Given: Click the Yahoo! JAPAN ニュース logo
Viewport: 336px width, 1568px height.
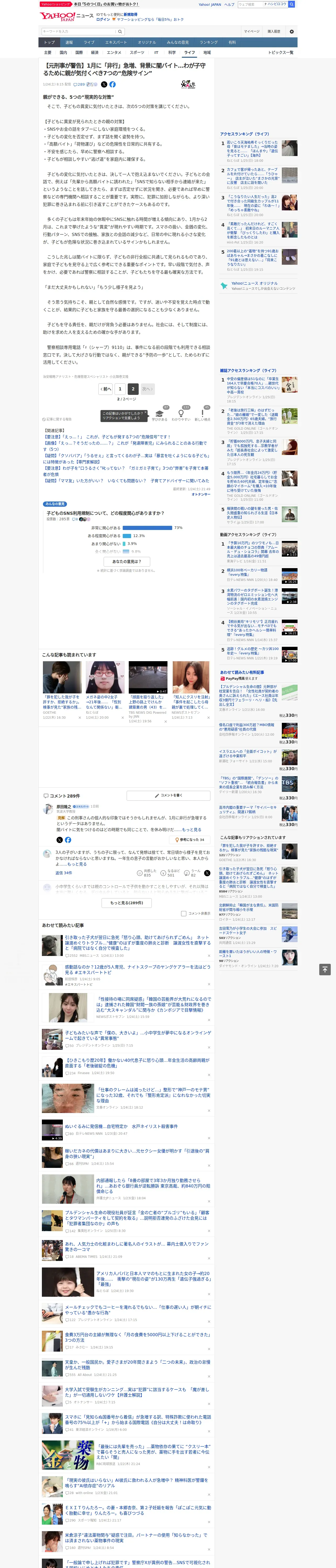Looking at the screenshot, I should pyautogui.click(x=66, y=16).
